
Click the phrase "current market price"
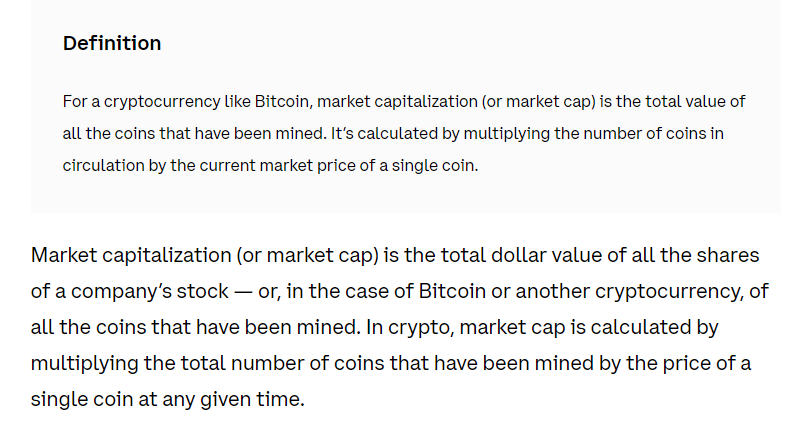pos(277,166)
